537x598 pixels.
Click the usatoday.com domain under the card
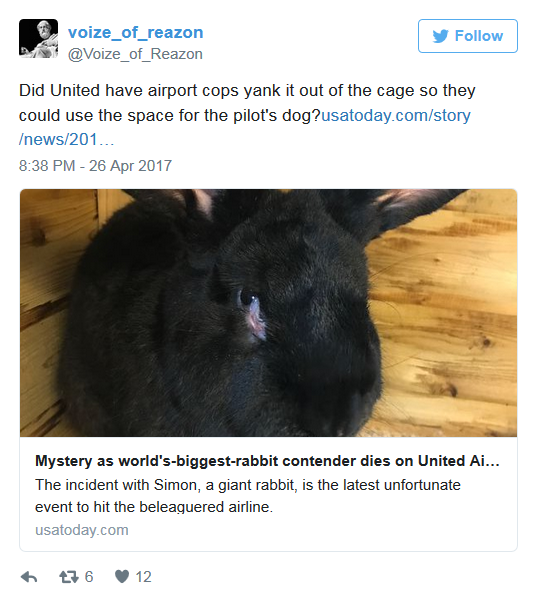[x=82, y=530]
